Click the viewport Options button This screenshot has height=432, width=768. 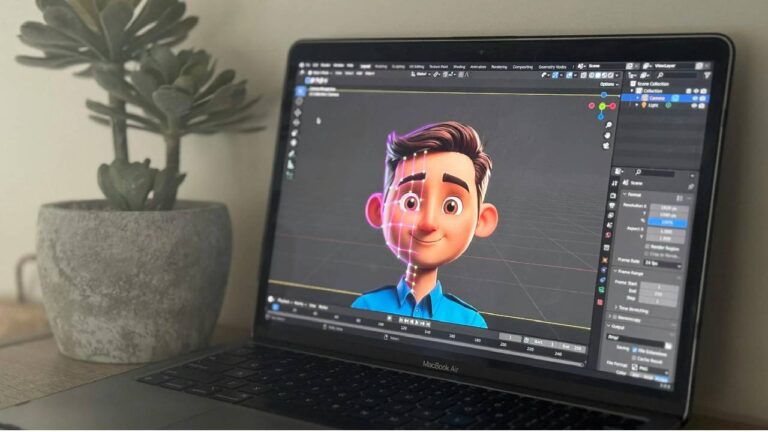pos(609,84)
